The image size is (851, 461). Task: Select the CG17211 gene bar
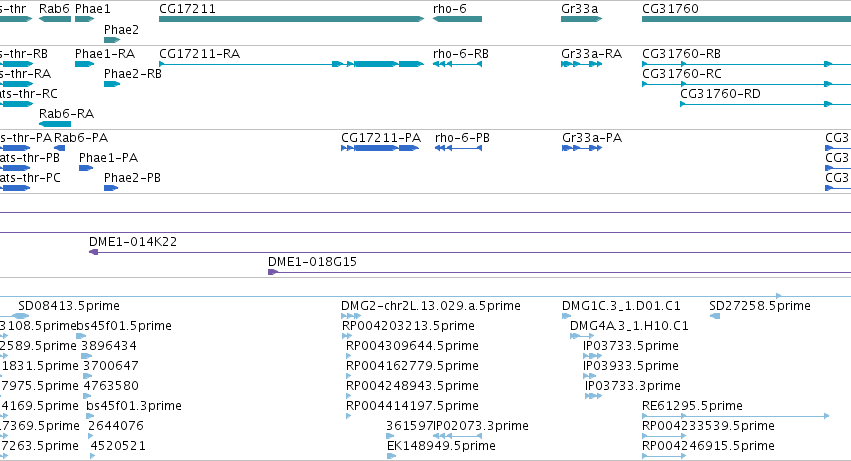click(x=291, y=19)
